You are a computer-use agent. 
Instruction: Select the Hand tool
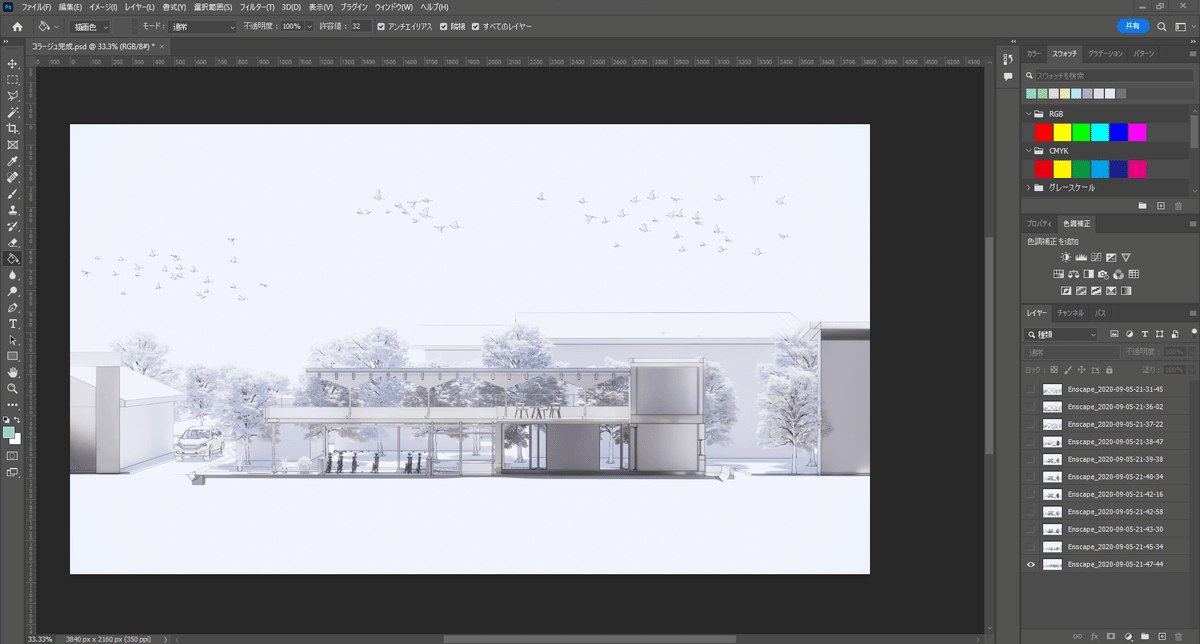[13, 372]
